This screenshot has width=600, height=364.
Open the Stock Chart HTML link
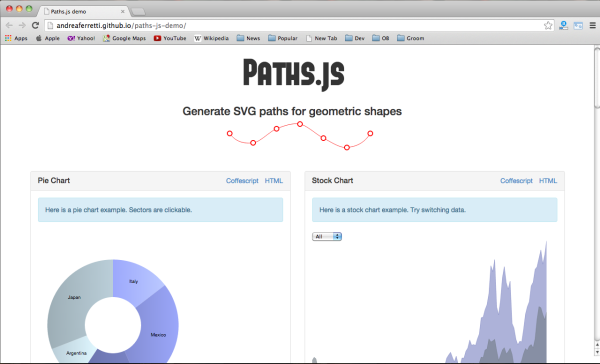(x=548, y=181)
